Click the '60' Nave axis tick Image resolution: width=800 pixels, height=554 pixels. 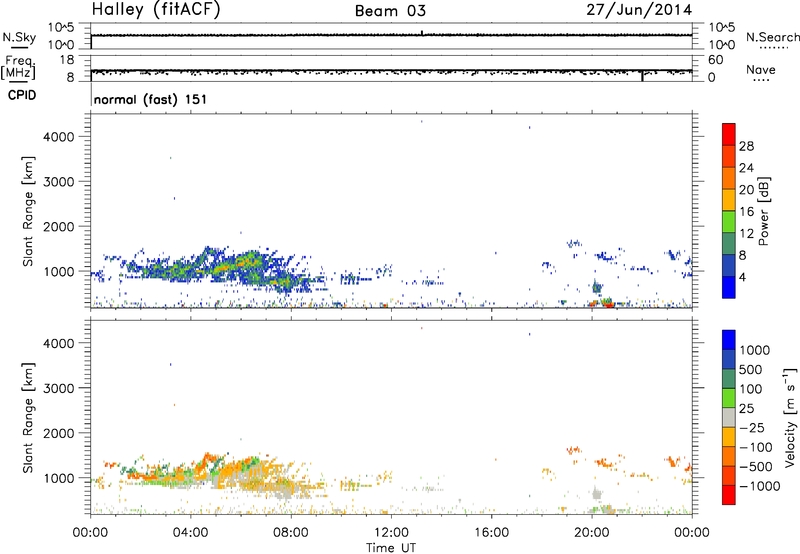click(715, 60)
